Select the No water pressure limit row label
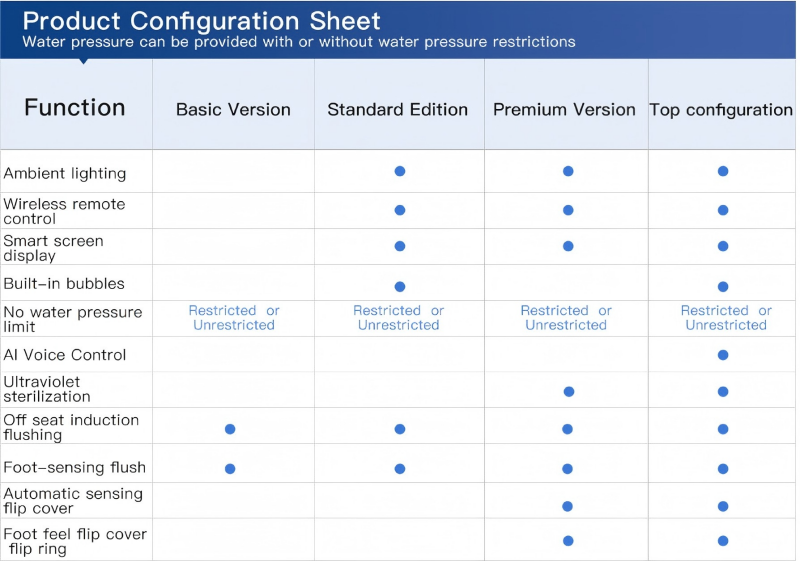The height and width of the screenshot is (561, 800). [72, 319]
